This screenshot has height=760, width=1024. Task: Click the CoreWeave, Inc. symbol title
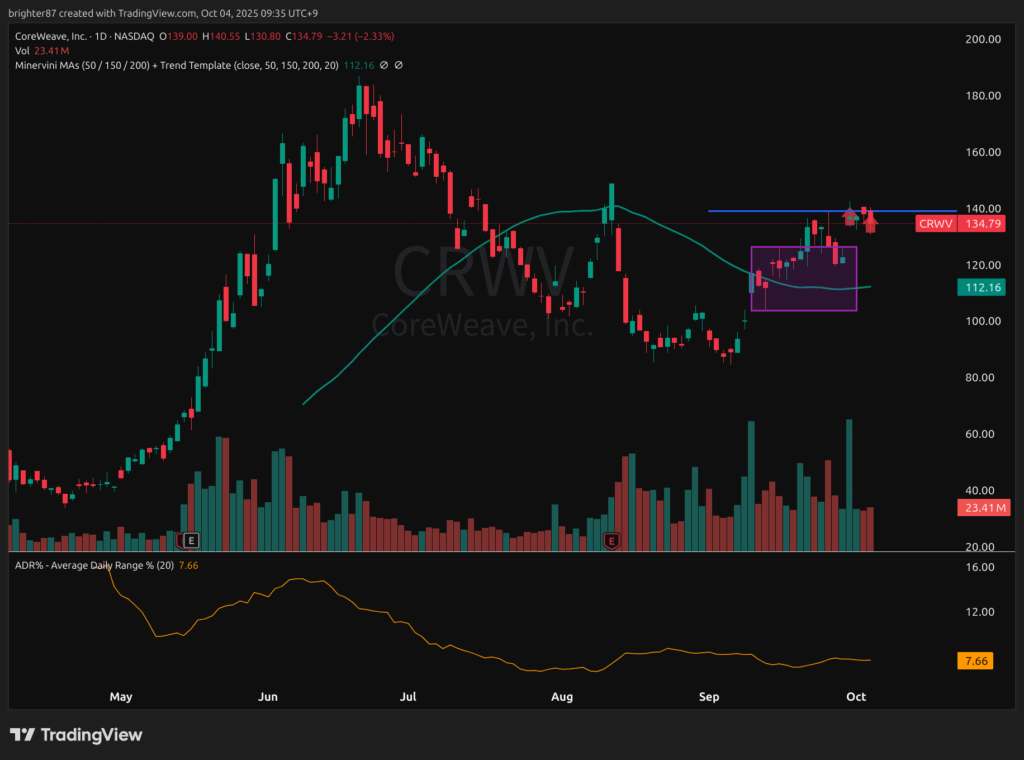52,36
